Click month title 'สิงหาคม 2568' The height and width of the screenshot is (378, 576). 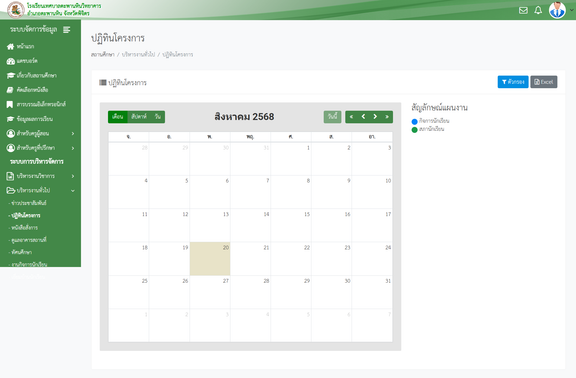pos(244,117)
